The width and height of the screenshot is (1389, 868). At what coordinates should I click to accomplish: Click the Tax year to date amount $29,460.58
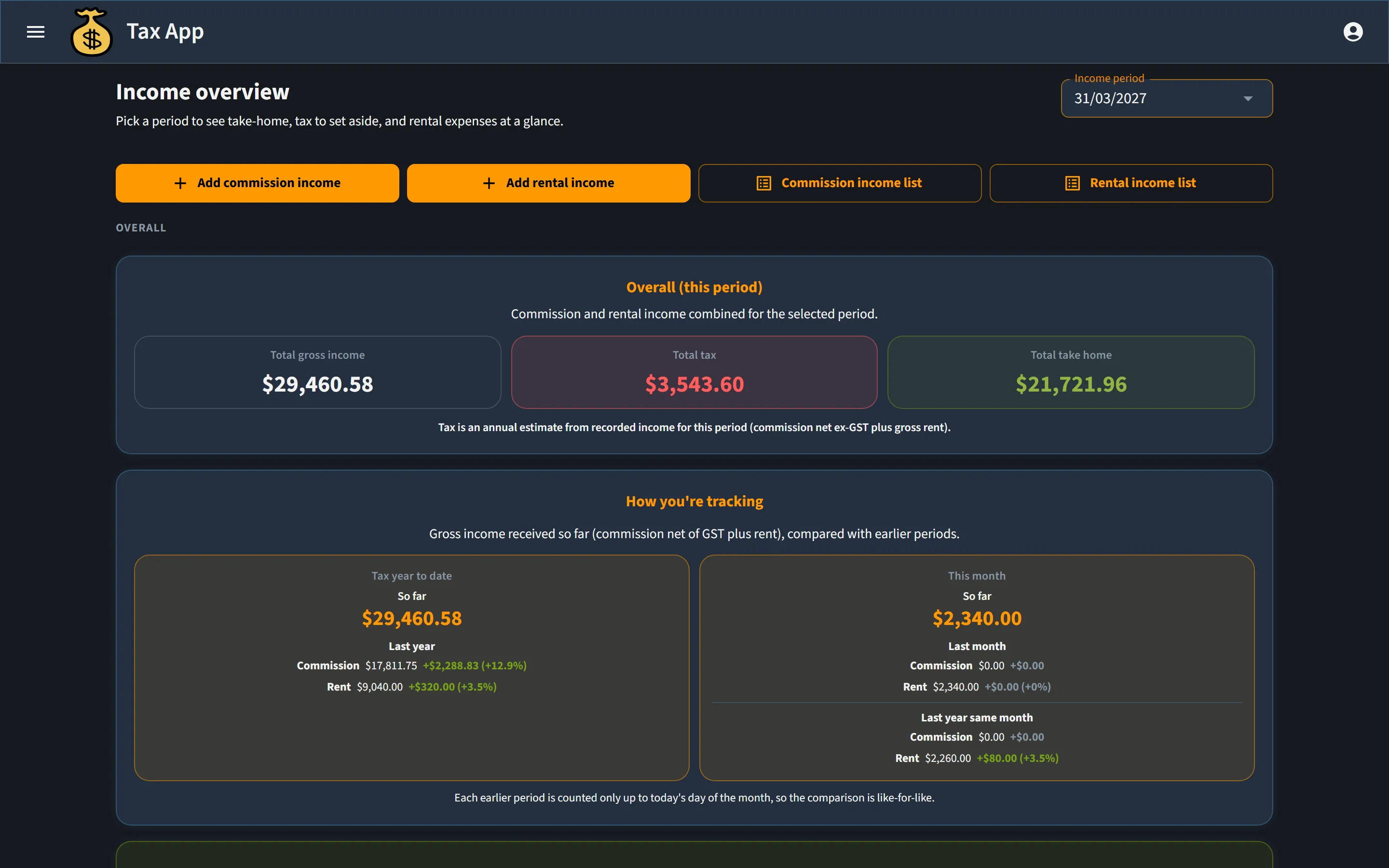tap(411, 618)
